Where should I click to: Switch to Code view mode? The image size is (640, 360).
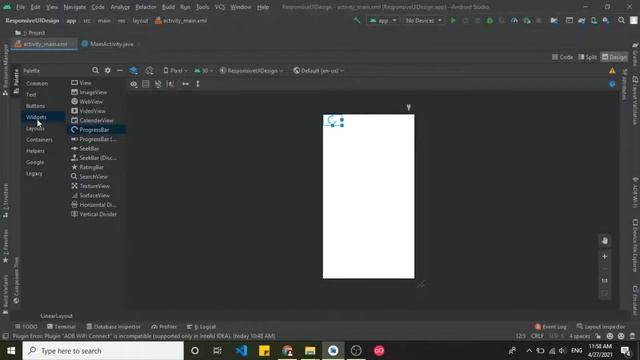562,57
